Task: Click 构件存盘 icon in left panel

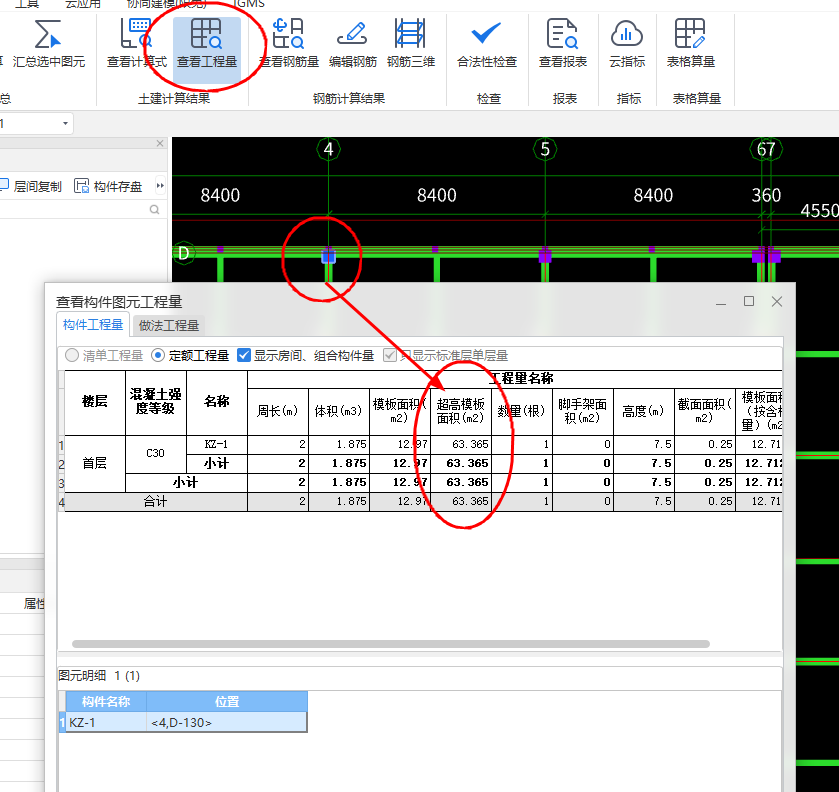Action: [81, 186]
